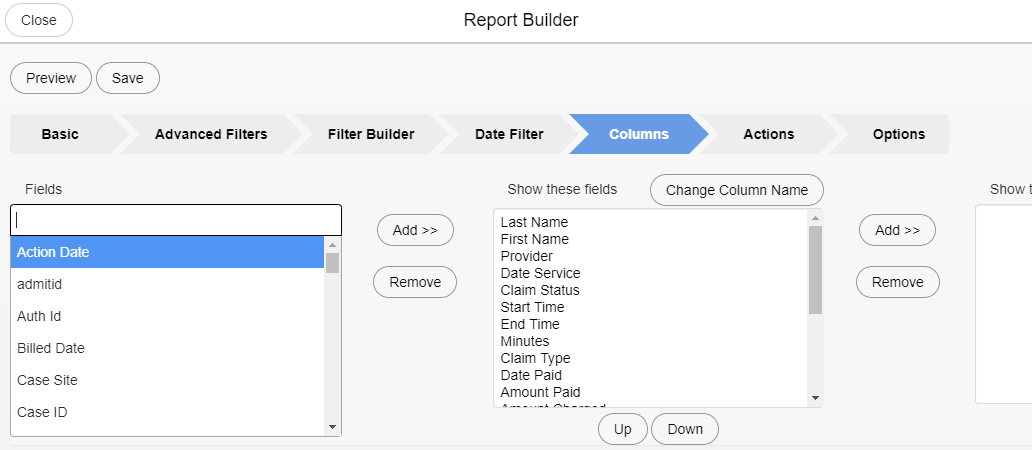
Task: Save the report
Action: click(128, 78)
